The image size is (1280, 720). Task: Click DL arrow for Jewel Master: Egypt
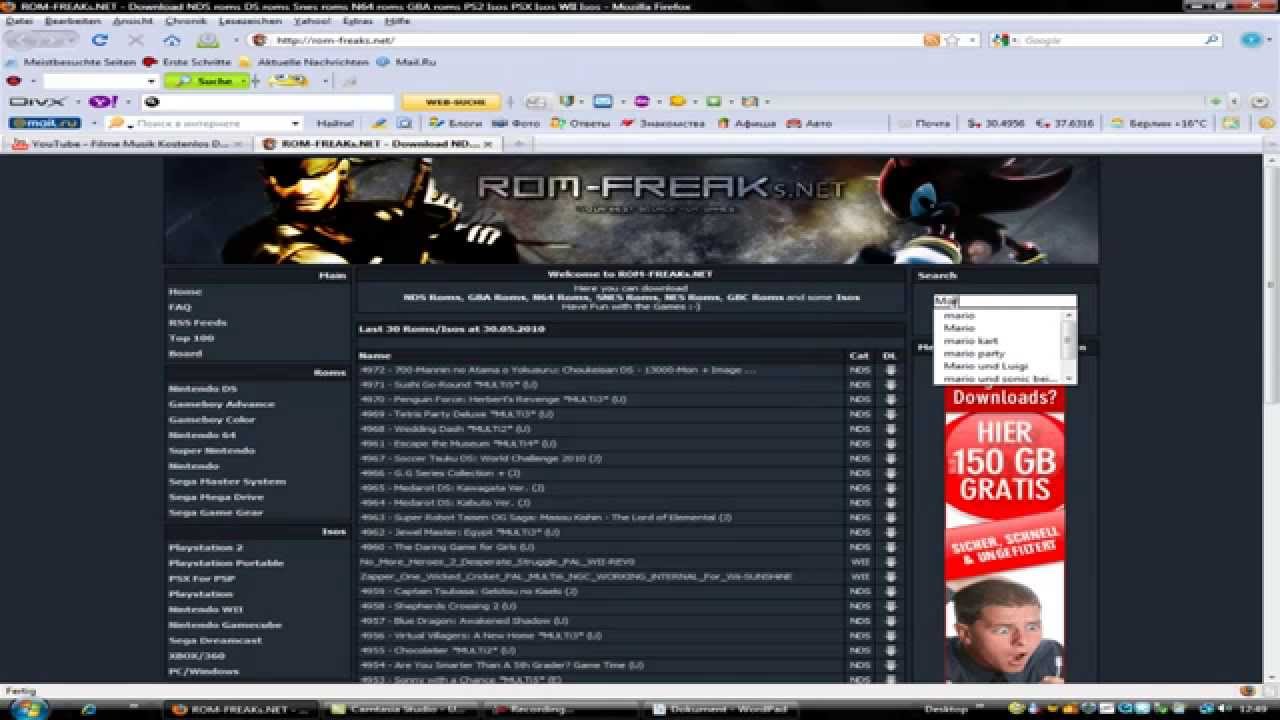click(x=890, y=532)
